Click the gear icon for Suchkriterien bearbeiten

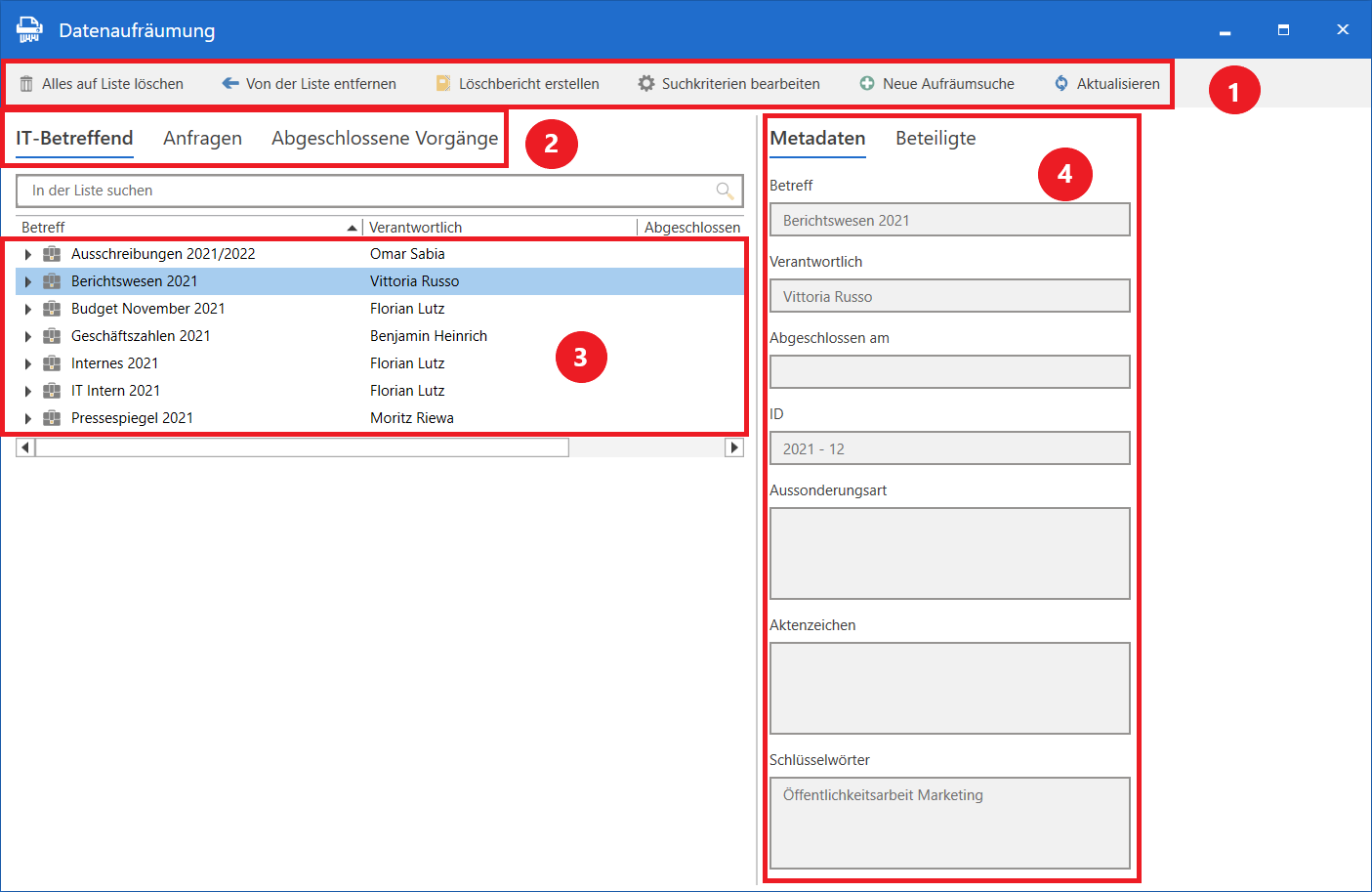pyautogui.click(x=646, y=83)
